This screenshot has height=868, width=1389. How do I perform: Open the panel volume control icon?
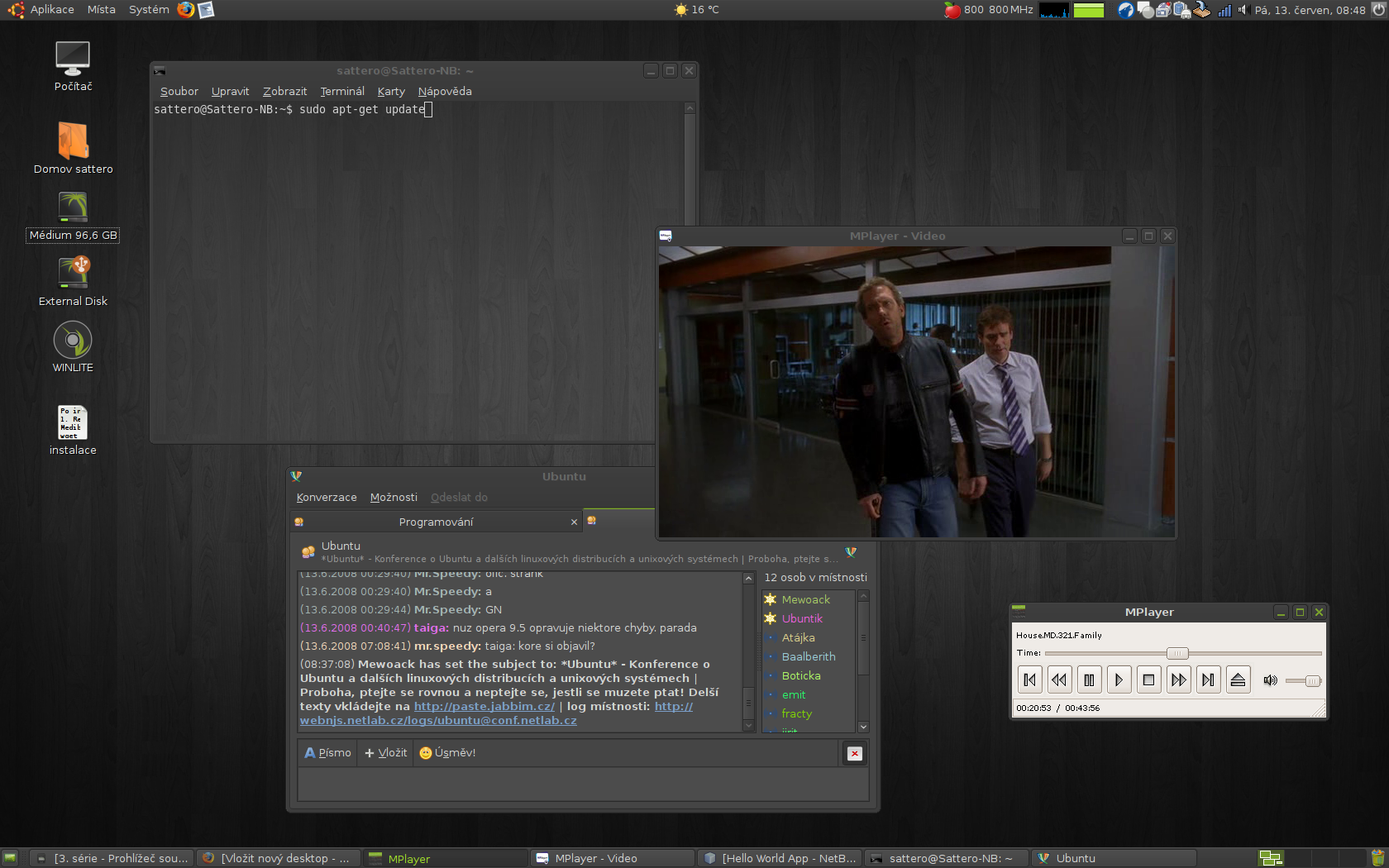(x=1242, y=10)
